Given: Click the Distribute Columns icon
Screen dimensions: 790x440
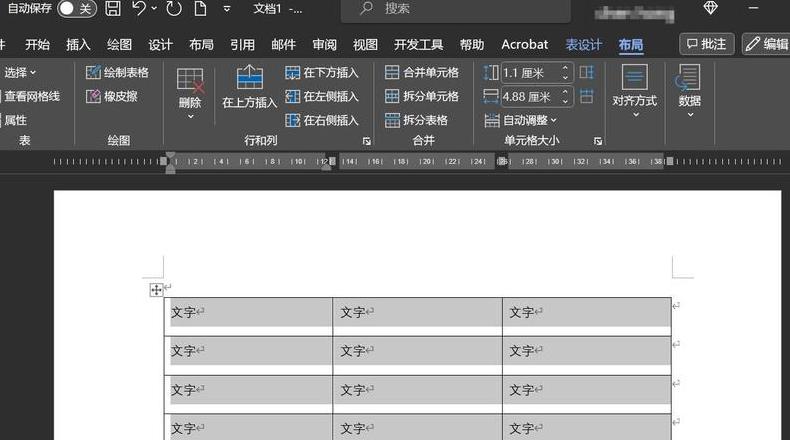Looking at the screenshot, I should click(586, 96).
